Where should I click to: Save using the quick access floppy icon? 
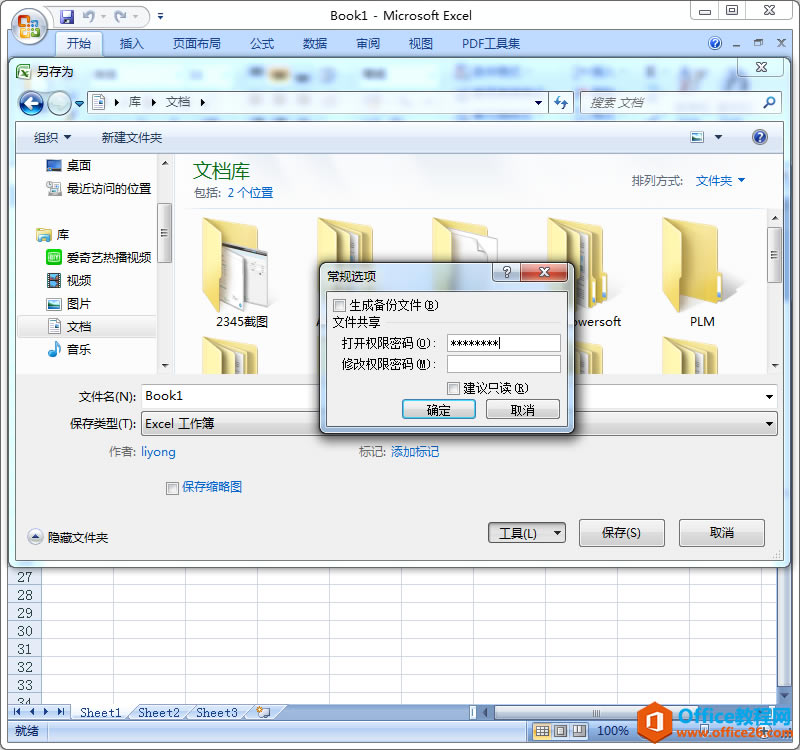(x=67, y=17)
